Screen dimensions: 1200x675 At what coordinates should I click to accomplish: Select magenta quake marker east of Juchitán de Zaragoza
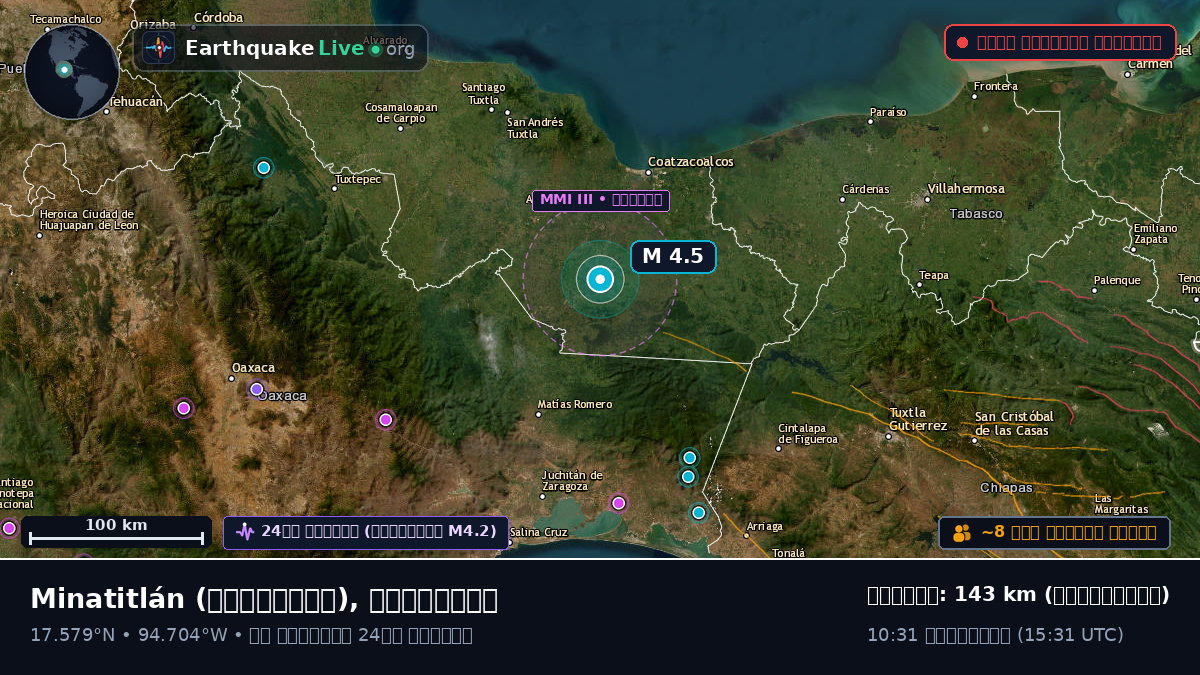pos(619,503)
